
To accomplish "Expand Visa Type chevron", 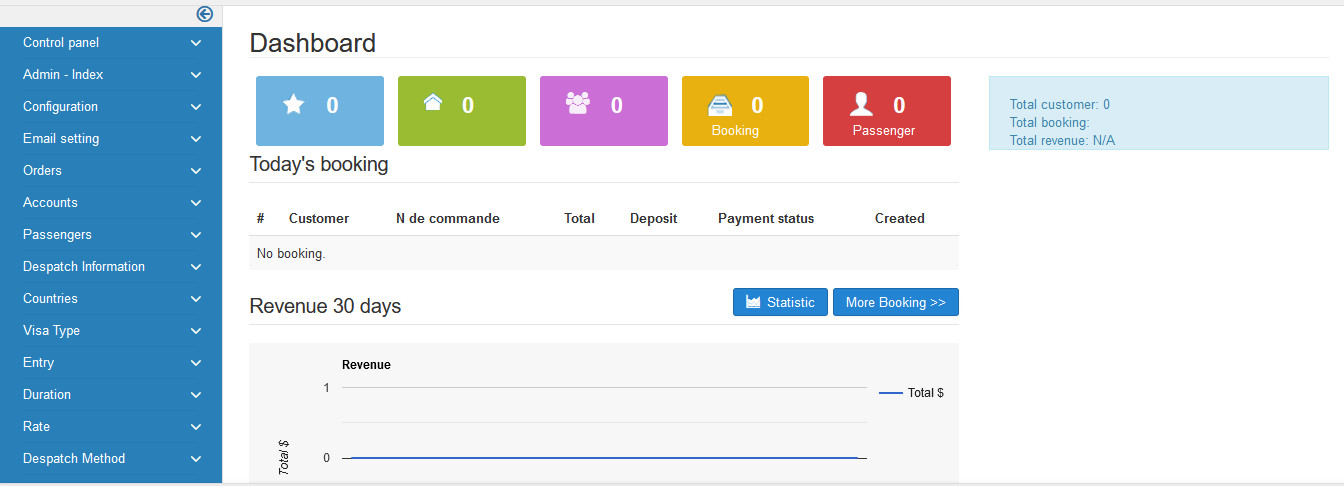I will (196, 331).
